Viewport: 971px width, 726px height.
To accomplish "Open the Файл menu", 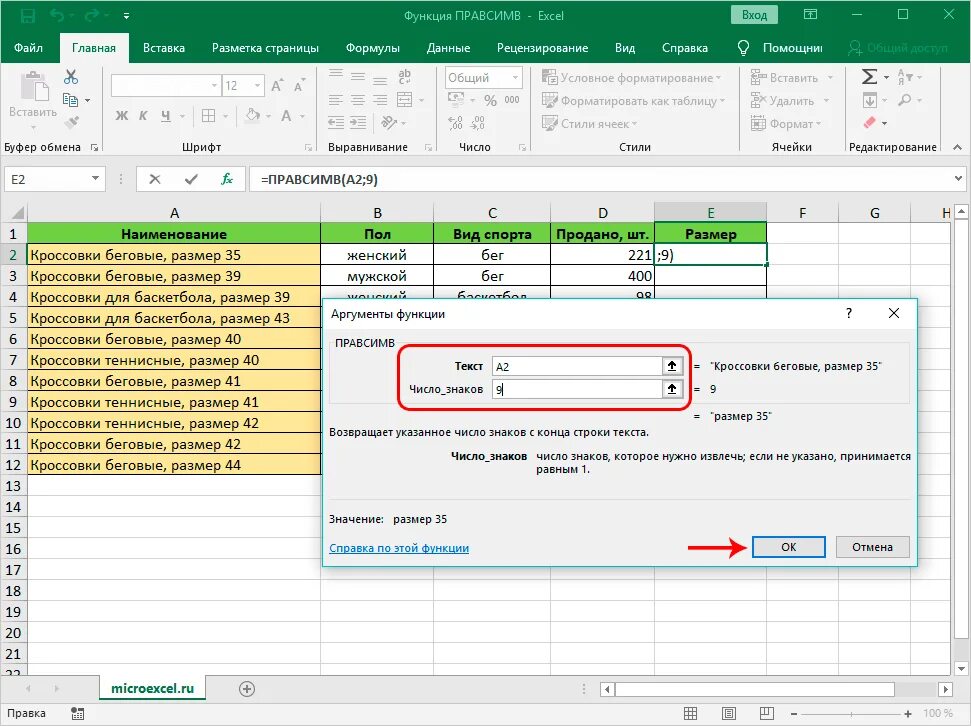I will [x=28, y=48].
